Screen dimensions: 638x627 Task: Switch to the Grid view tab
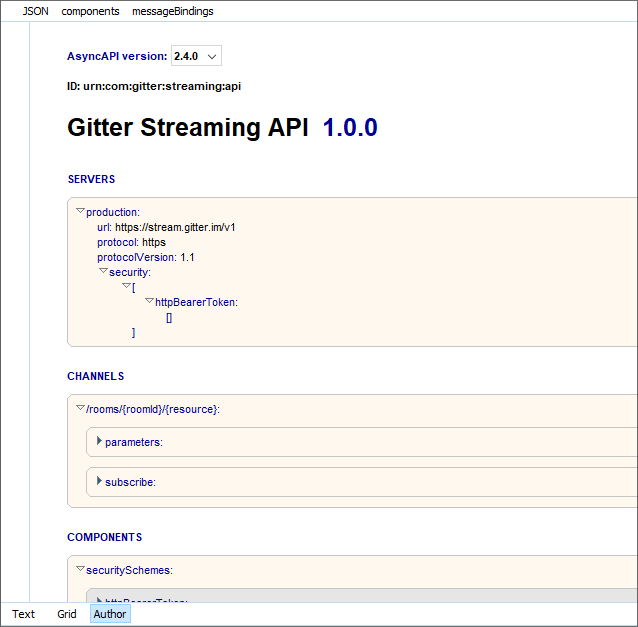(x=67, y=614)
